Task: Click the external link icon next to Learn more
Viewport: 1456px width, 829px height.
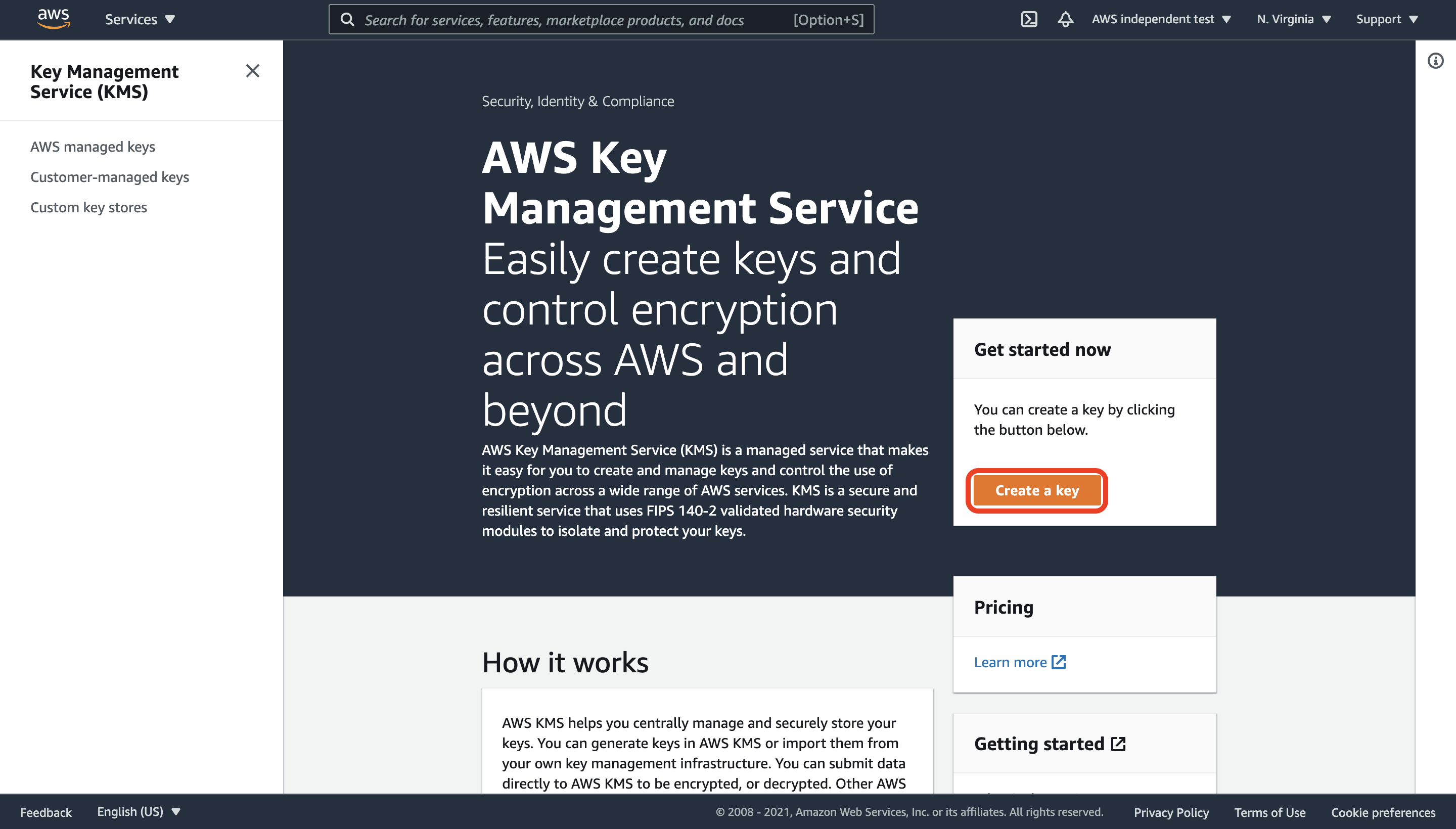Action: click(1059, 662)
